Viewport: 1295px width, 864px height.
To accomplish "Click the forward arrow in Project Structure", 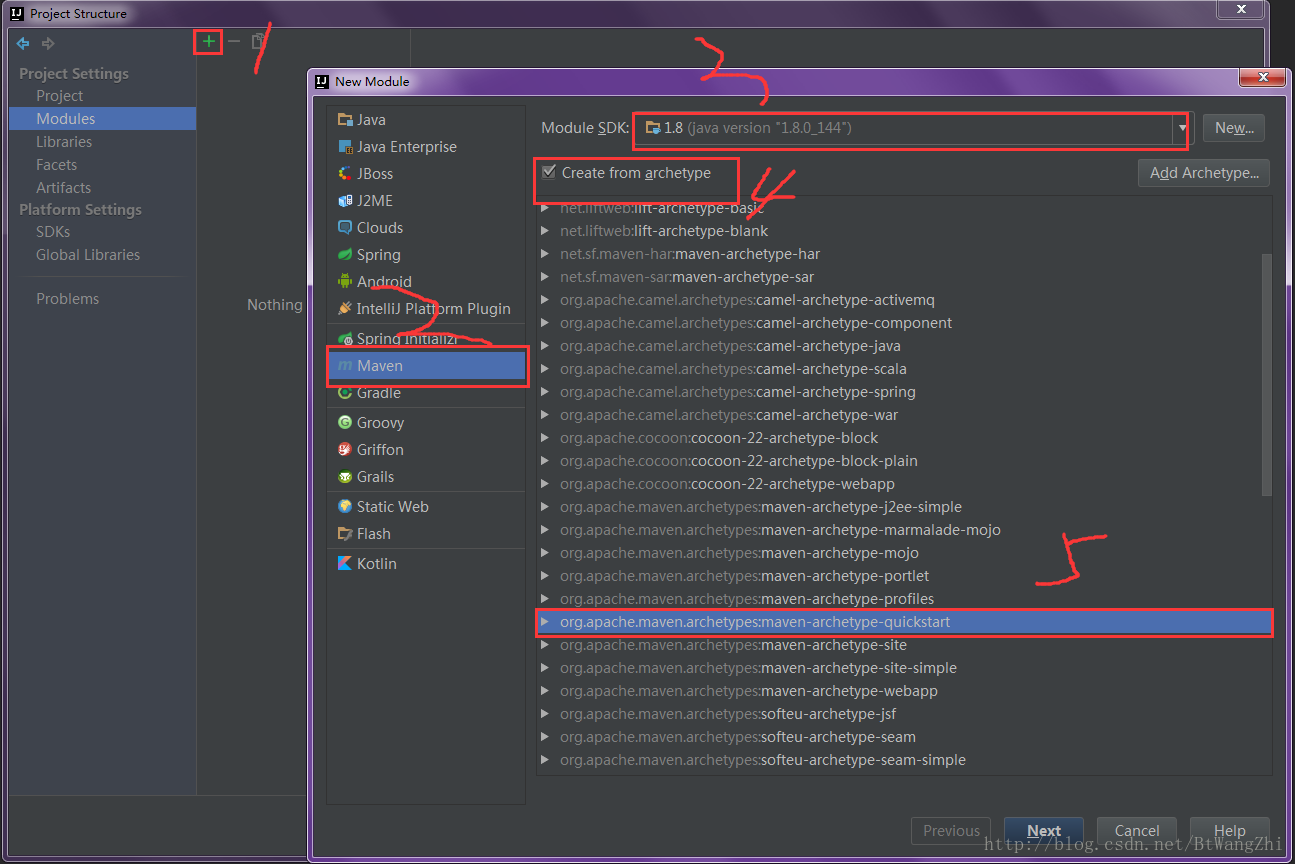I will click(48, 43).
